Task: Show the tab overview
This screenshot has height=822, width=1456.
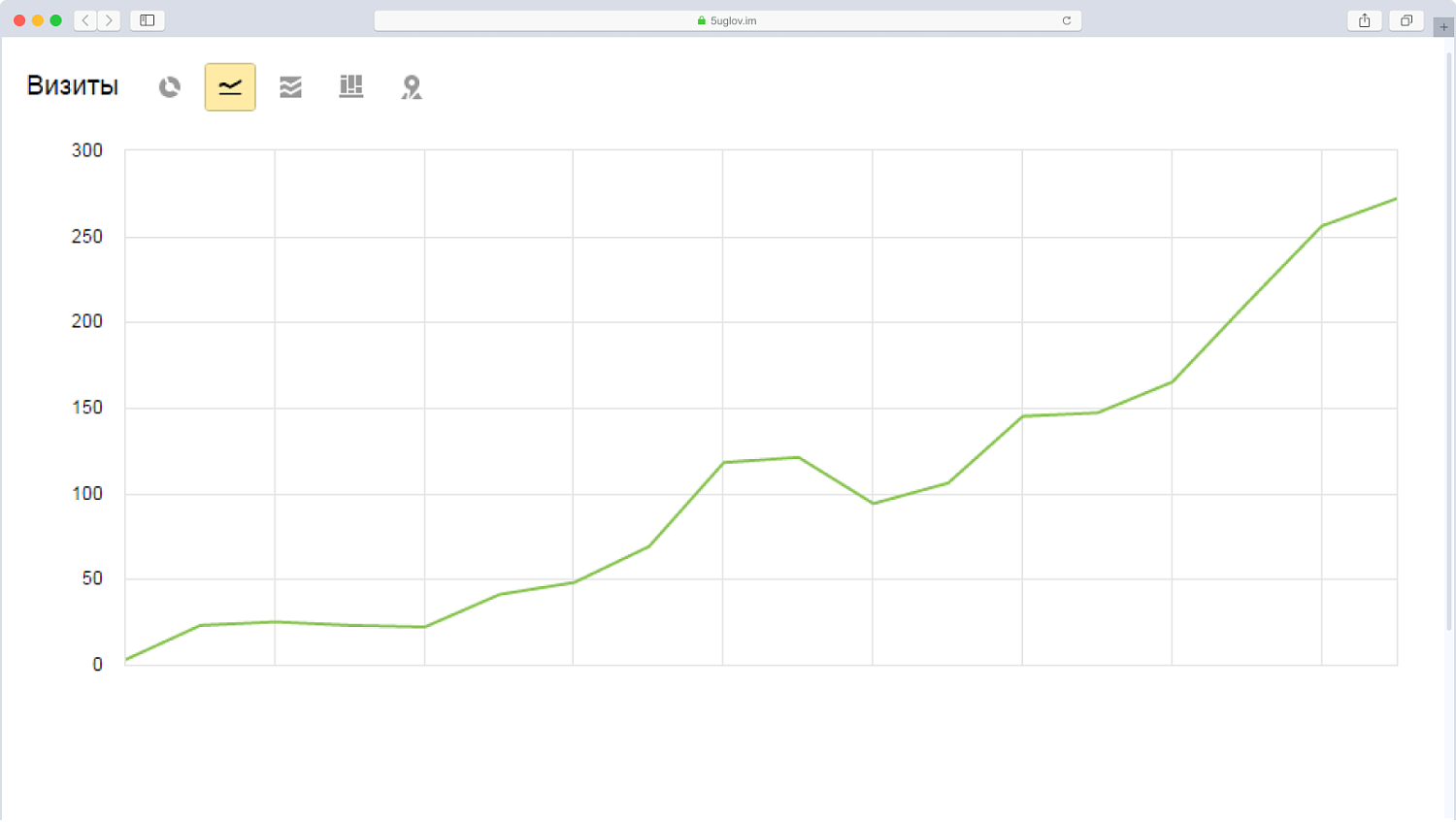Action: point(1406,20)
